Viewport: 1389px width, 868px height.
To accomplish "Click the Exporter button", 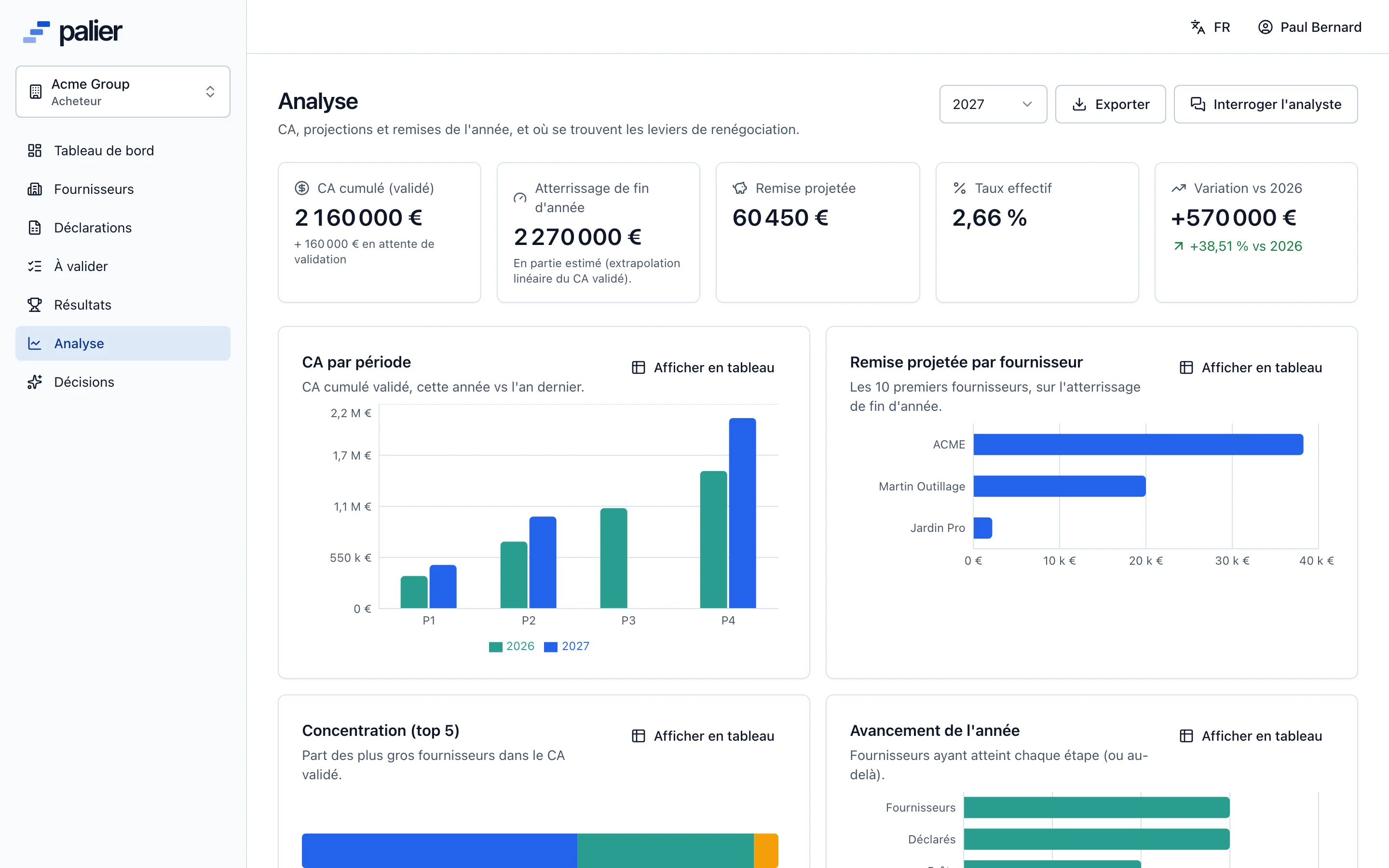I will (1110, 104).
